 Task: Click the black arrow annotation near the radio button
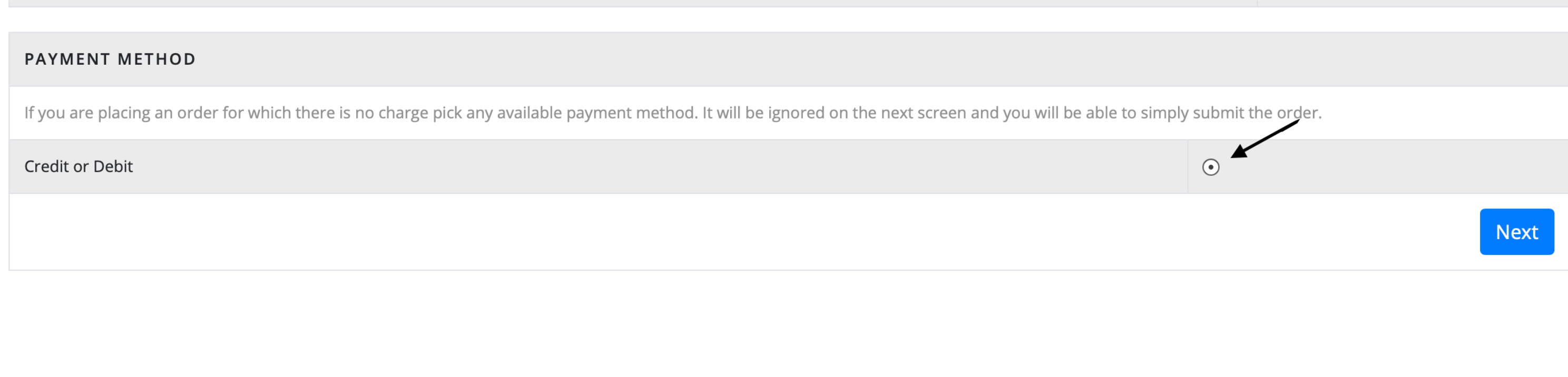point(1265,138)
